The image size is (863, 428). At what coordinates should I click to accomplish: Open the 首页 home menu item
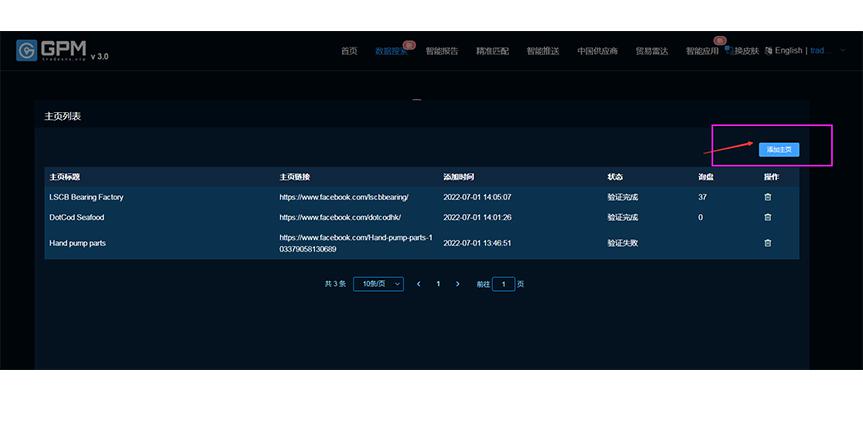pos(348,51)
